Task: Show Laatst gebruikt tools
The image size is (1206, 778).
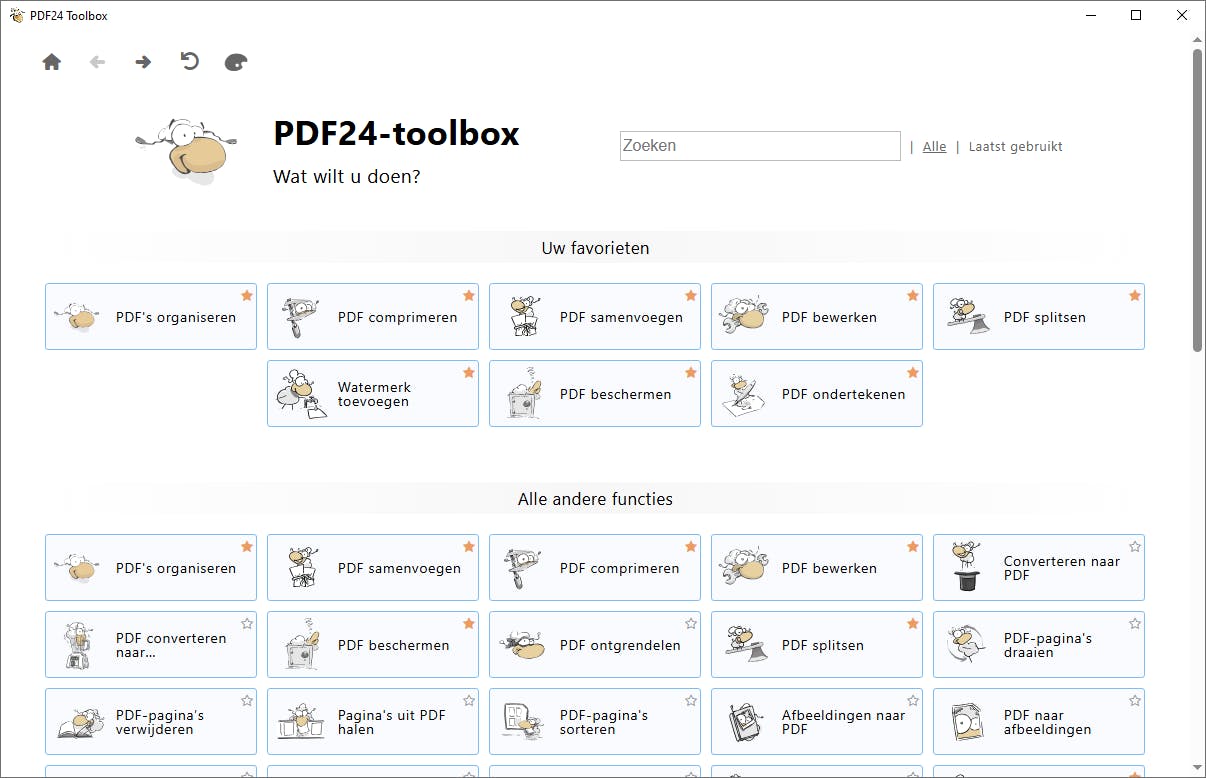Action: click(x=1015, y=146)
